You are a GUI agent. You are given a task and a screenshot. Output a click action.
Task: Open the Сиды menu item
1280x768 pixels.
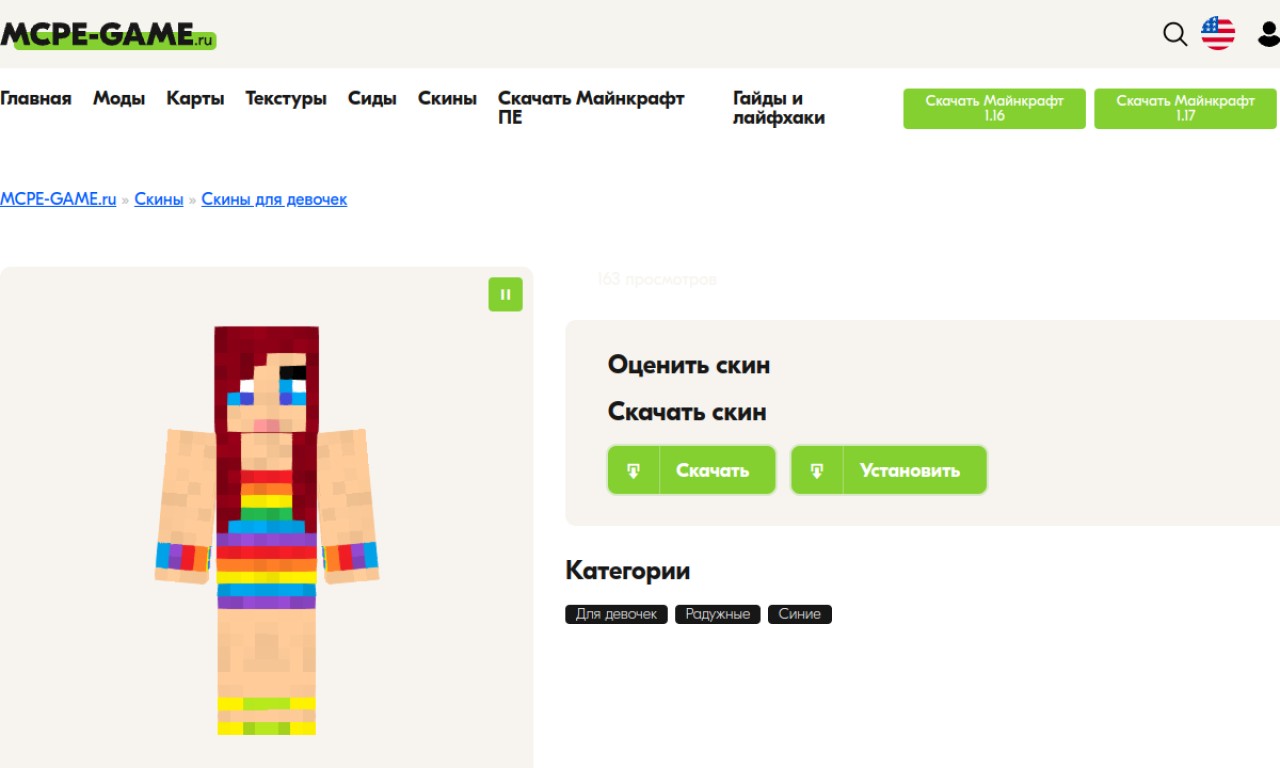click(372, 98)
